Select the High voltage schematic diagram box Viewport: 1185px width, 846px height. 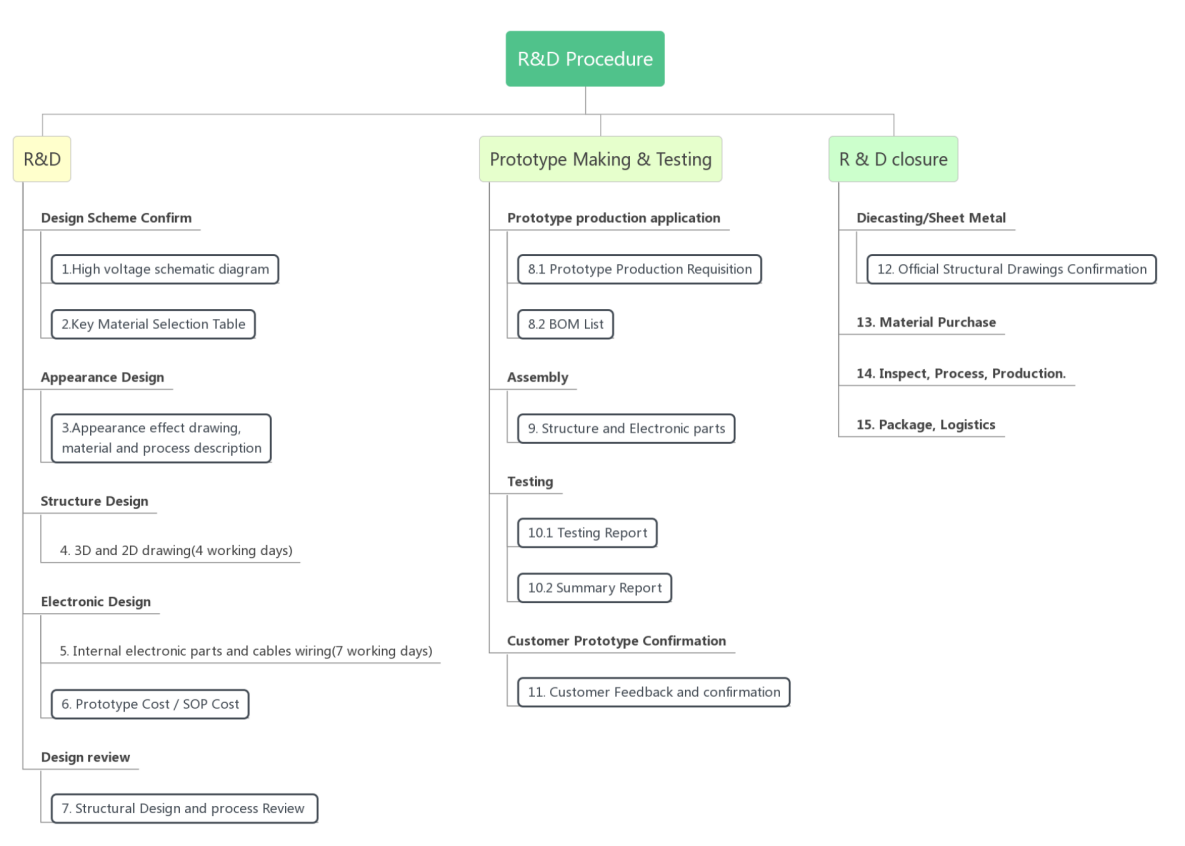pyautogui.click(x=165, y=269)
